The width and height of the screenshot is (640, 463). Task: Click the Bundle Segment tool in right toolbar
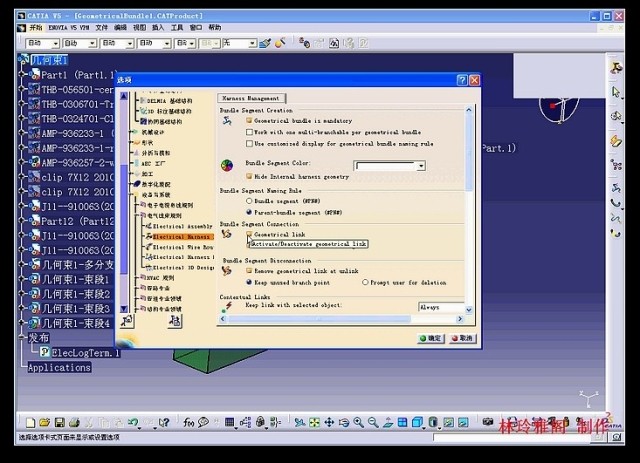[616, 188]
